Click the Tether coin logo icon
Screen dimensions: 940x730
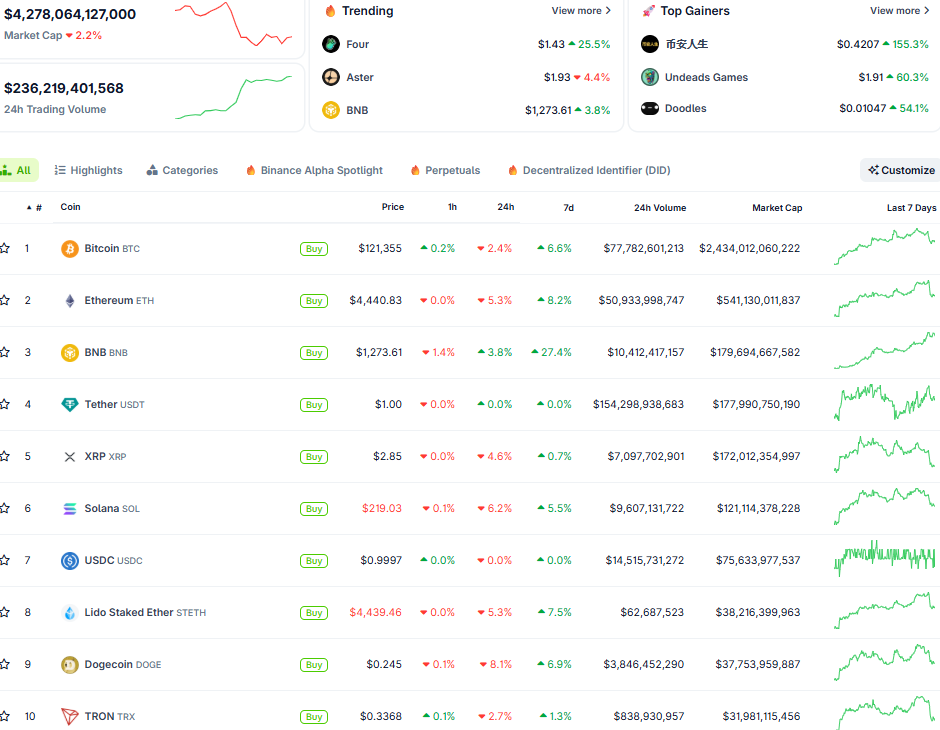tap(70, 404)
